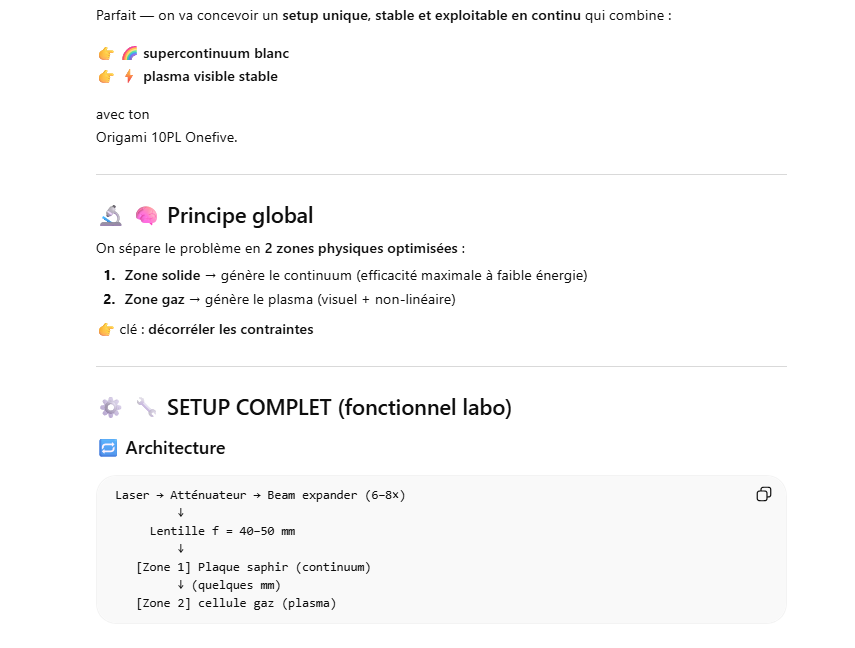Click the bold décorréler les contraintes text
The width and height of the screenshot is (855, 648).
point(231,330)
